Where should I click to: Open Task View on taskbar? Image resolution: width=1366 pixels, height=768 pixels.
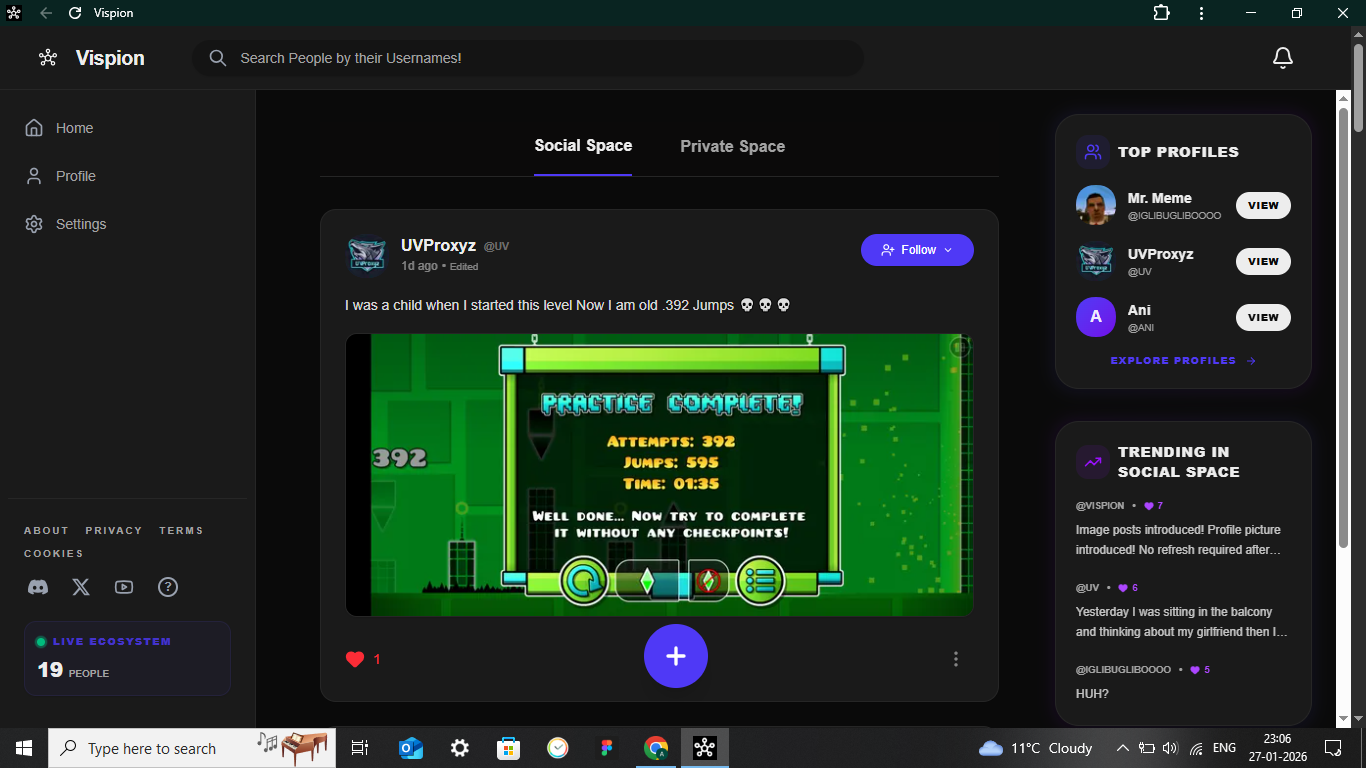(360, 748)
